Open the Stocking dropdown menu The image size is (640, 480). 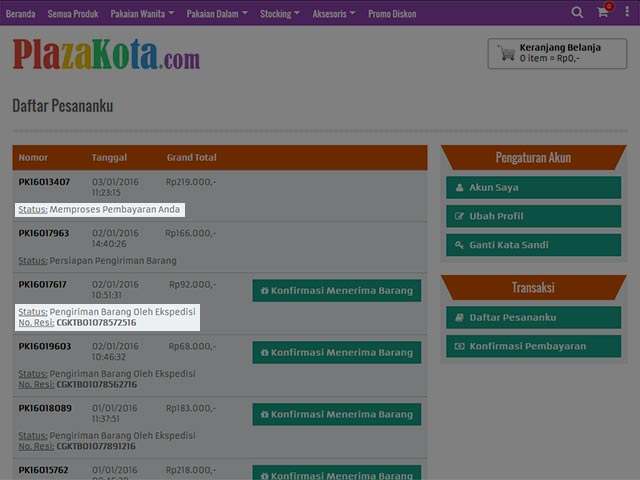[x=279, y=13]
